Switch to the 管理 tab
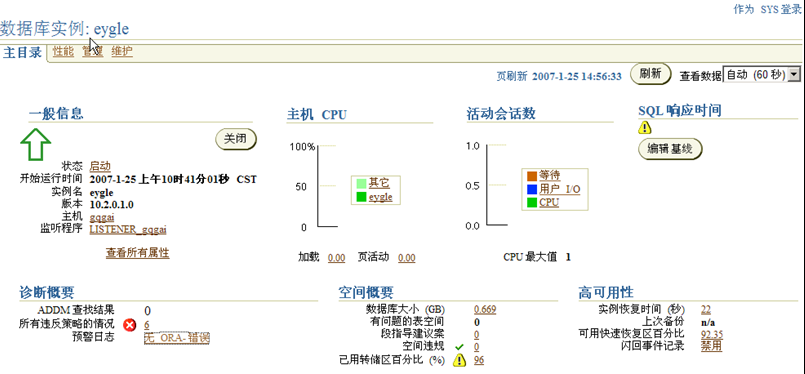 coord(92,51)
